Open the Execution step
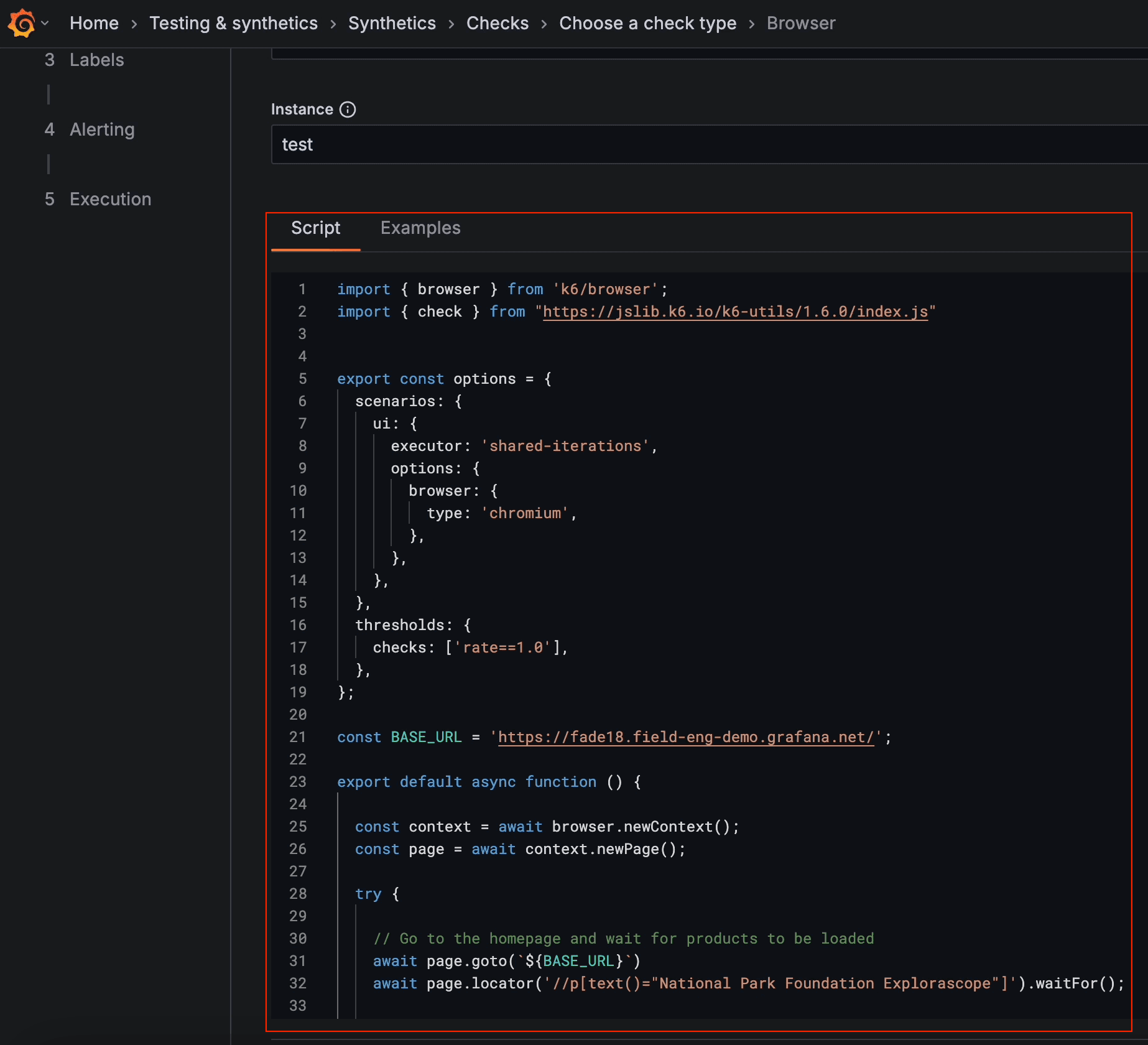 tap(110, 199)
